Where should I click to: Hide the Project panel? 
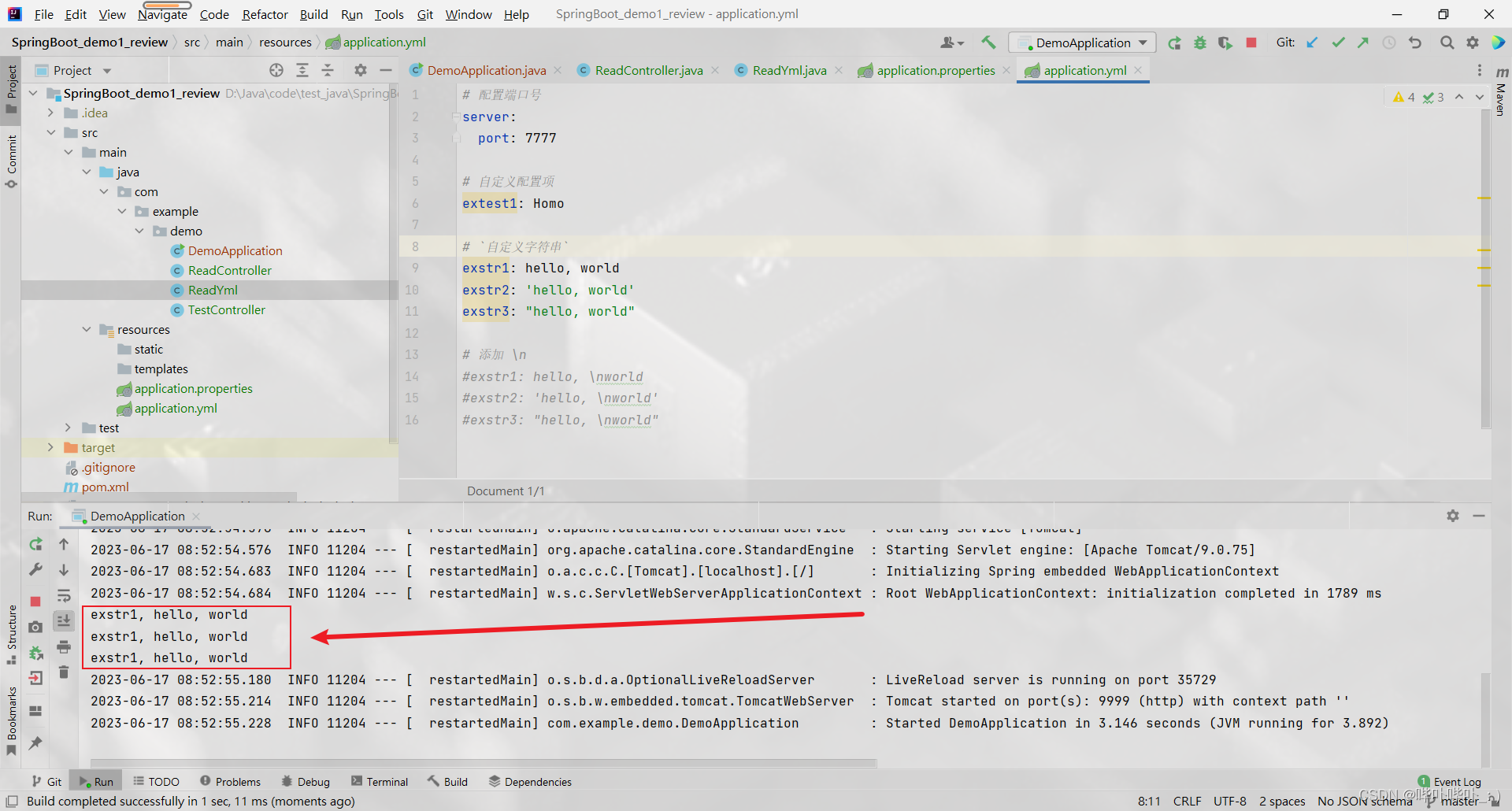coord(386,70)
